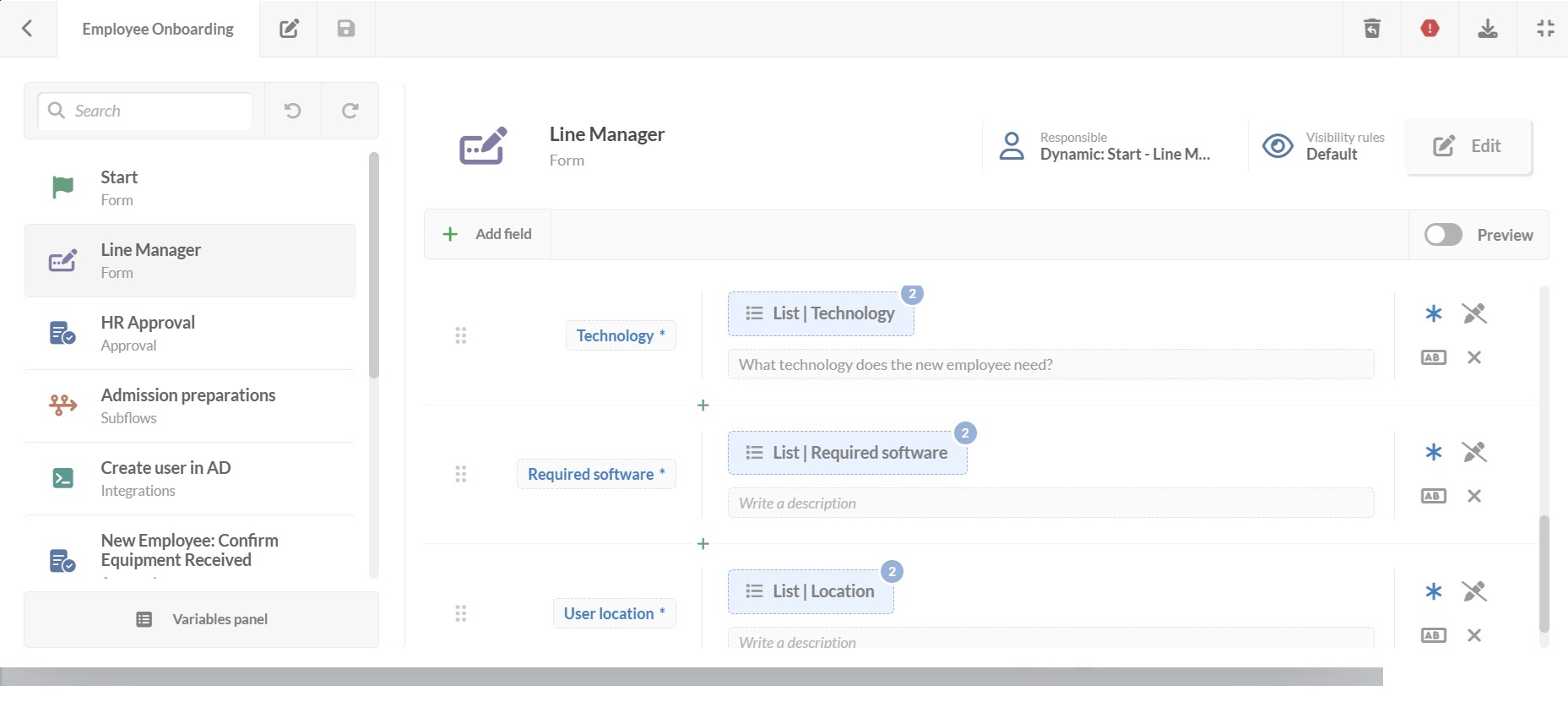Grab the drag handle of User location row
Screen dimensions: 1568x702
[461, 613]
